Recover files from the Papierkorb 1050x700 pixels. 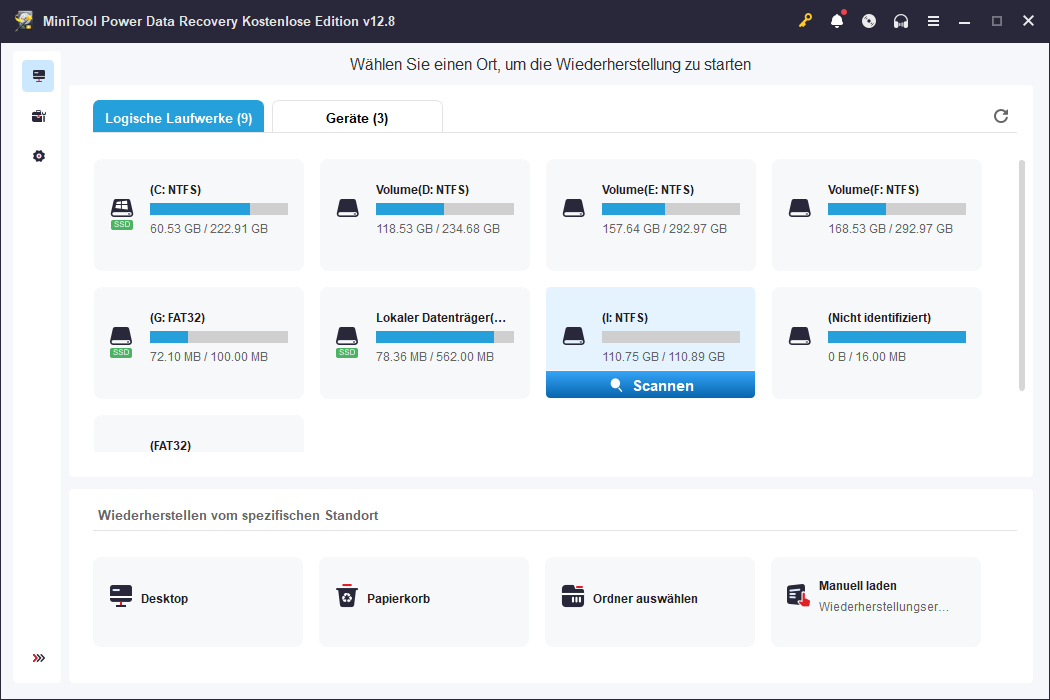(423, 601)
